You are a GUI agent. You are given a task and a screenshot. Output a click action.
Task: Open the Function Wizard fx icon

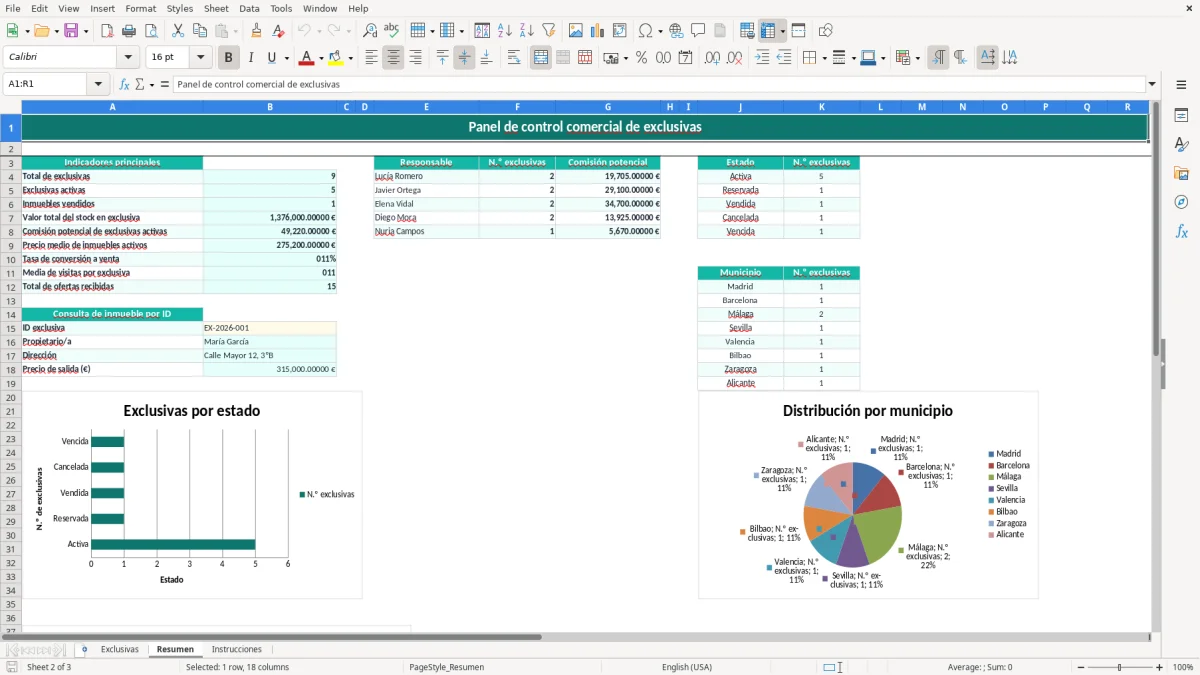coord(124,85)
